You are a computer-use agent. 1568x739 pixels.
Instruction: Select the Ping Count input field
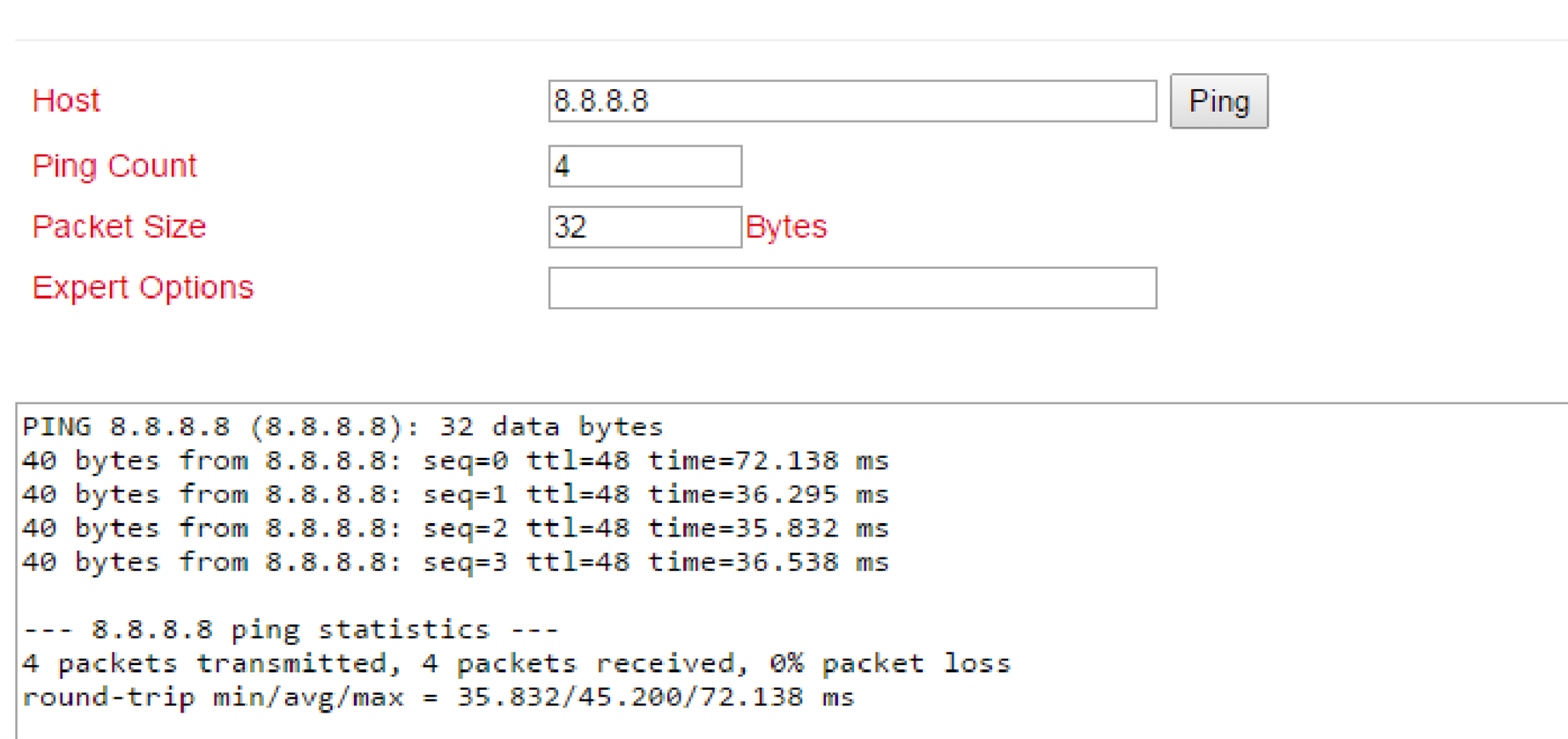pyautogui.click(x=645, y=166)
